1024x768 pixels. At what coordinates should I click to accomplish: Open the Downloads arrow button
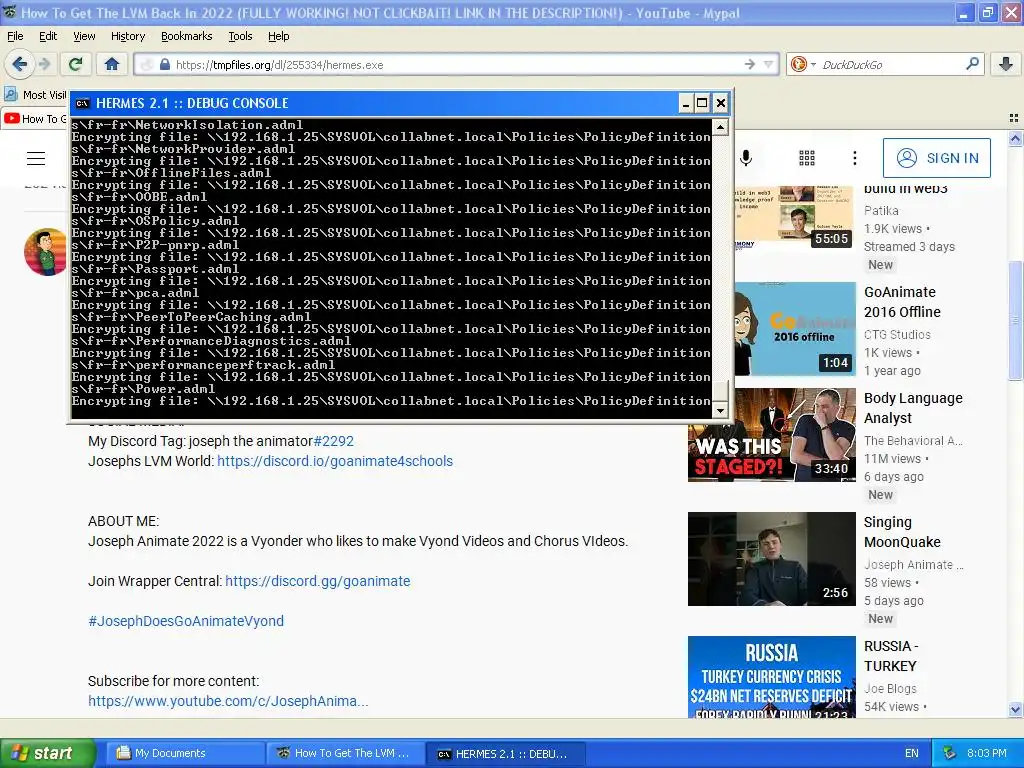click(1006, 64)
